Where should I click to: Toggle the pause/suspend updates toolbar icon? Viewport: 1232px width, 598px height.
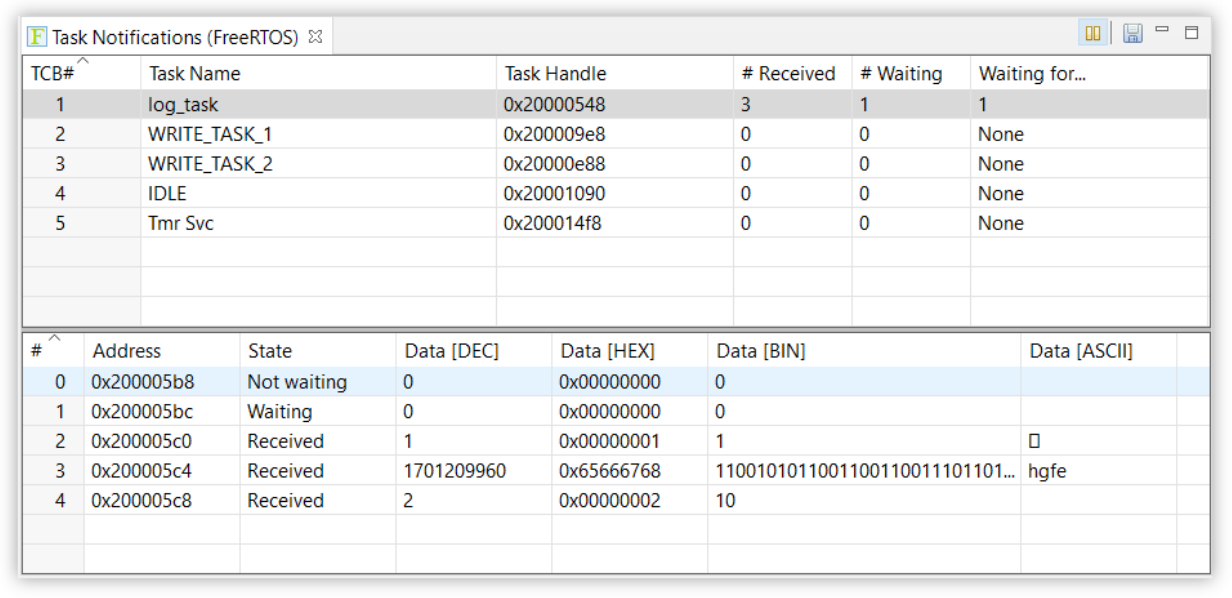point(1092,33)
